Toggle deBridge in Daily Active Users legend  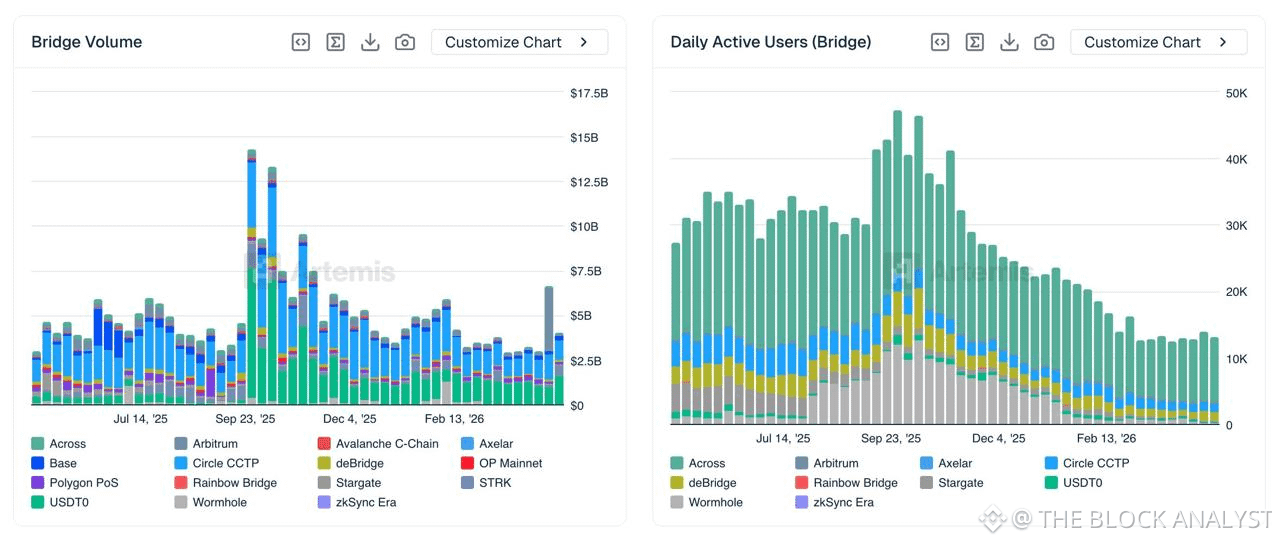click(x=704, y=483)
